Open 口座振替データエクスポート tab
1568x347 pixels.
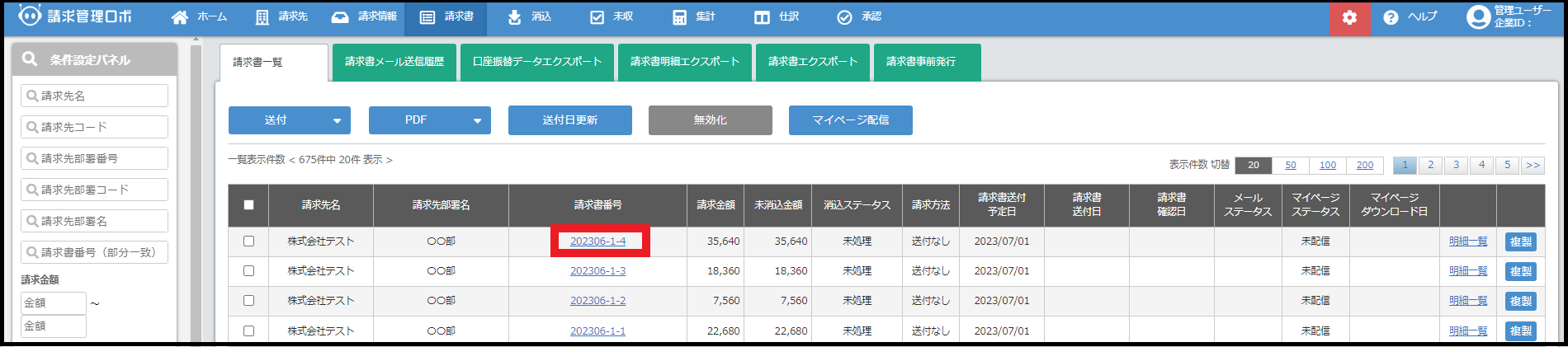(x=537, y=62)
